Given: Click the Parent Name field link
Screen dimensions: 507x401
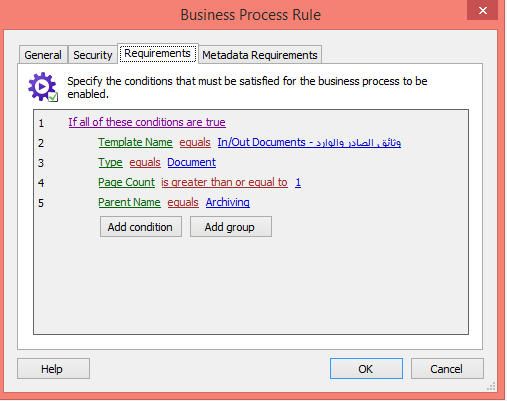Looking at the screenshot, I should [x=129, y=202].
